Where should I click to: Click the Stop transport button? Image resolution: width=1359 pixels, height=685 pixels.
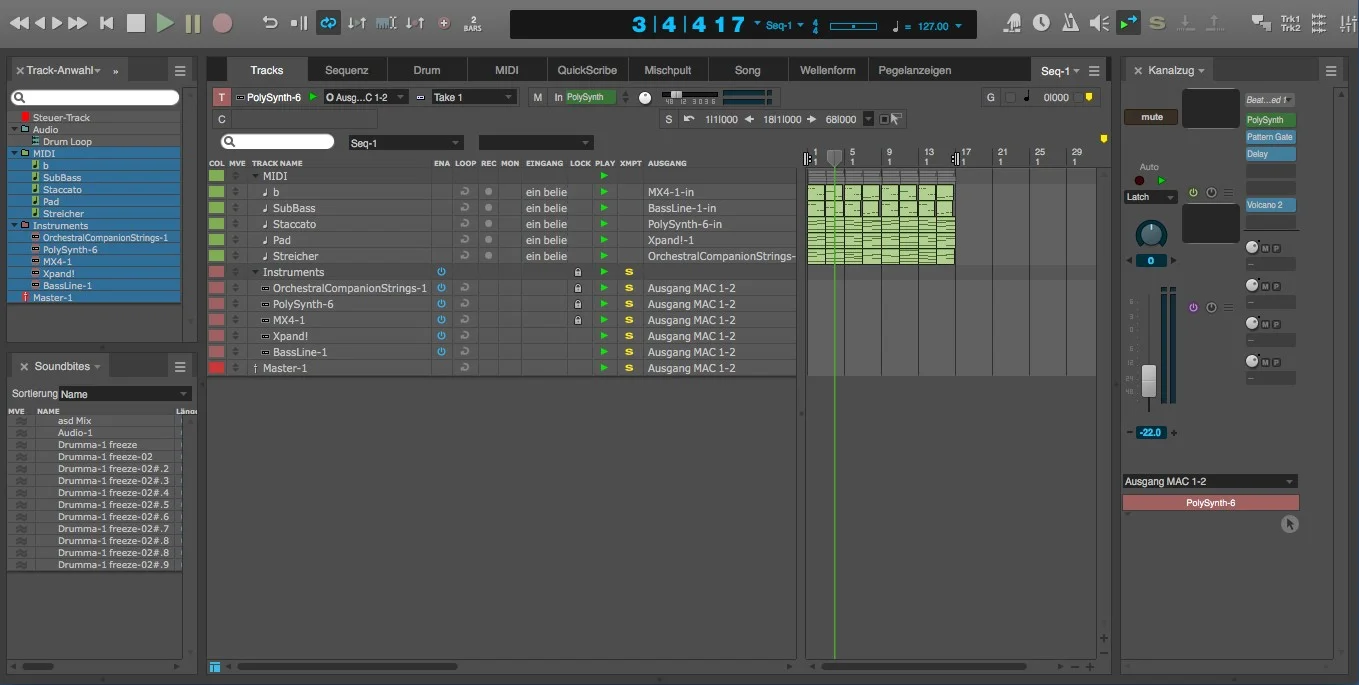point(136,22)
